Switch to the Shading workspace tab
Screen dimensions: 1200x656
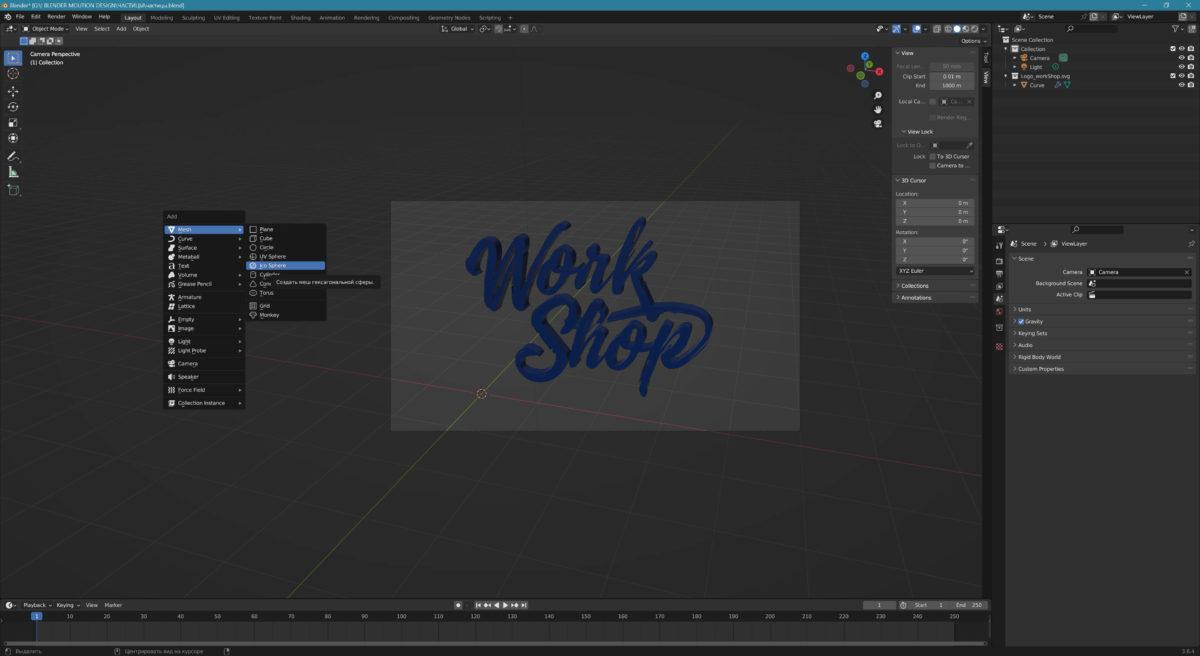pos(300,17)
